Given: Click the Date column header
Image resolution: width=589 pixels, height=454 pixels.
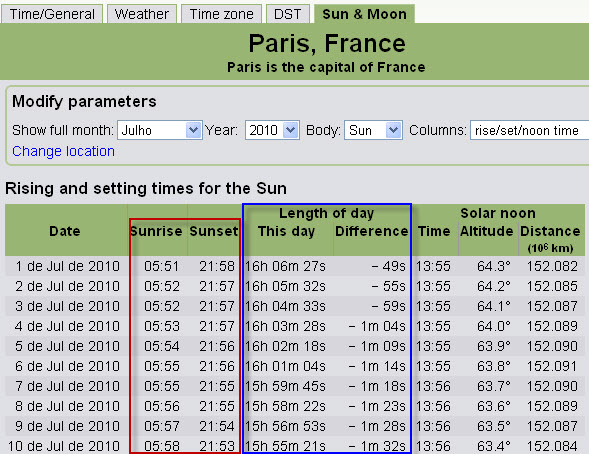Looking at the screenshot, I should [x=65, y=231].
